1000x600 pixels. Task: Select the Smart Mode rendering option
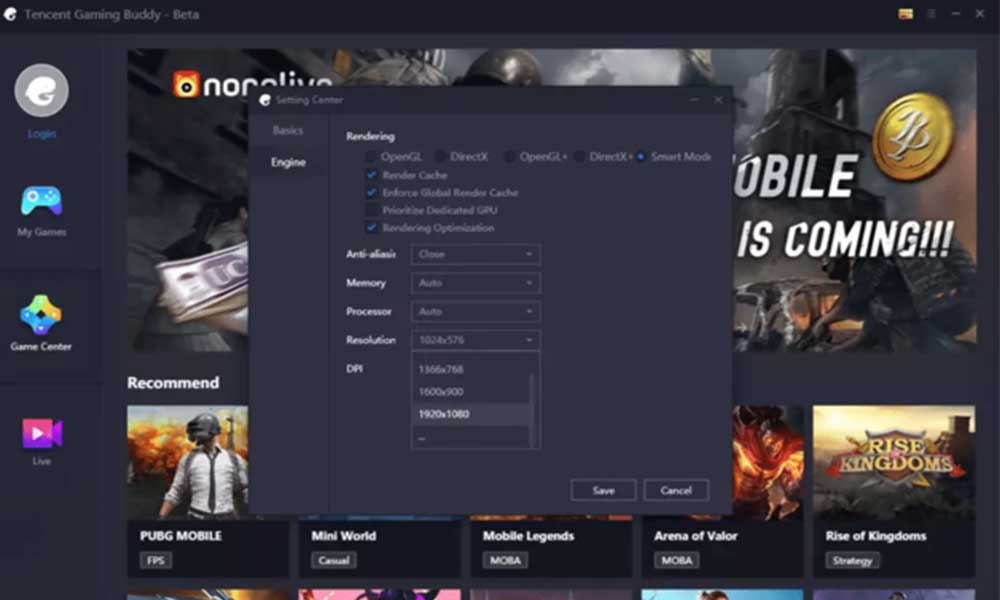641,156
